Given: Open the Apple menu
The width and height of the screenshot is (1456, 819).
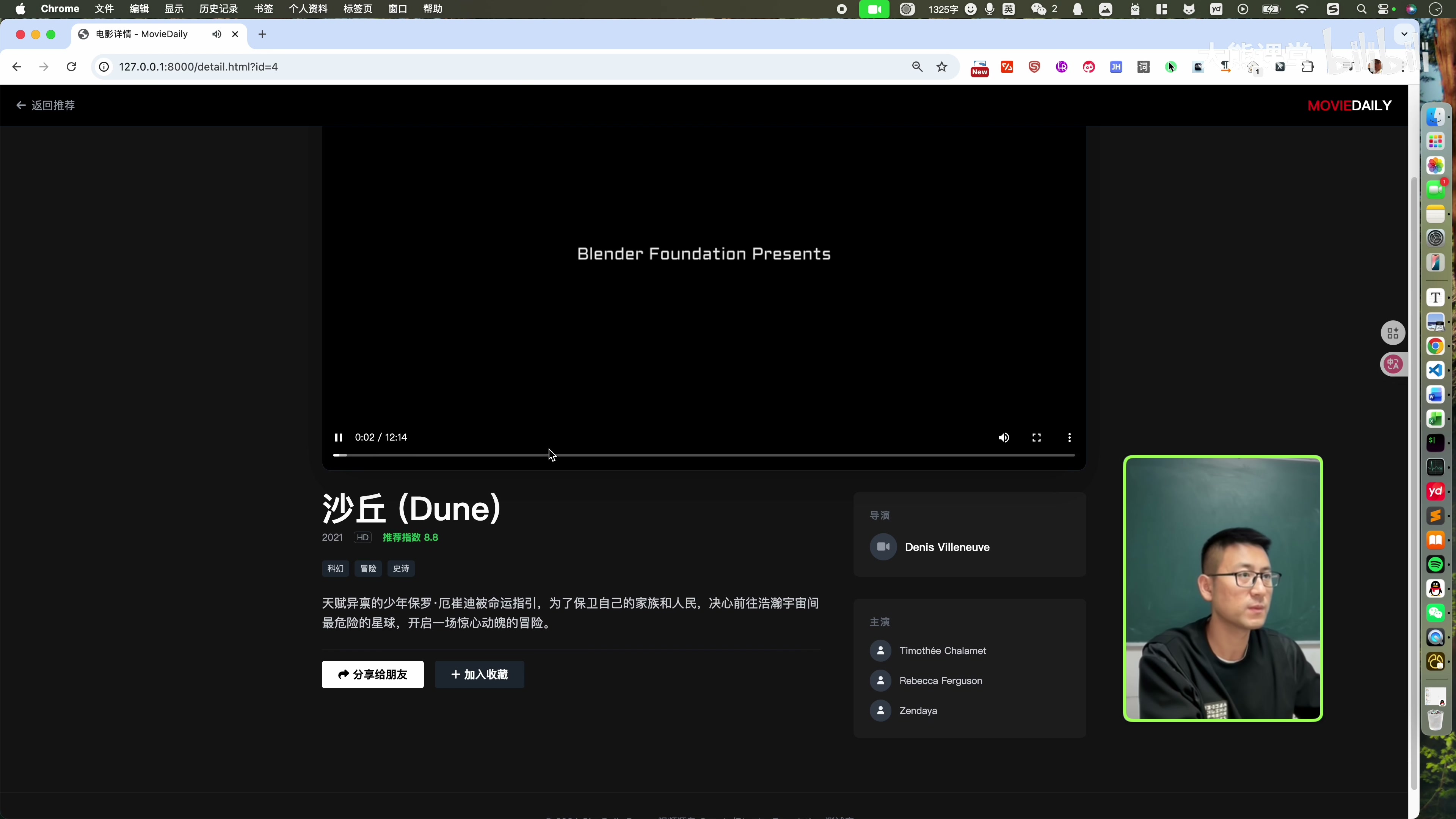Looking at the screenshot, I should [x=20, y=9].
